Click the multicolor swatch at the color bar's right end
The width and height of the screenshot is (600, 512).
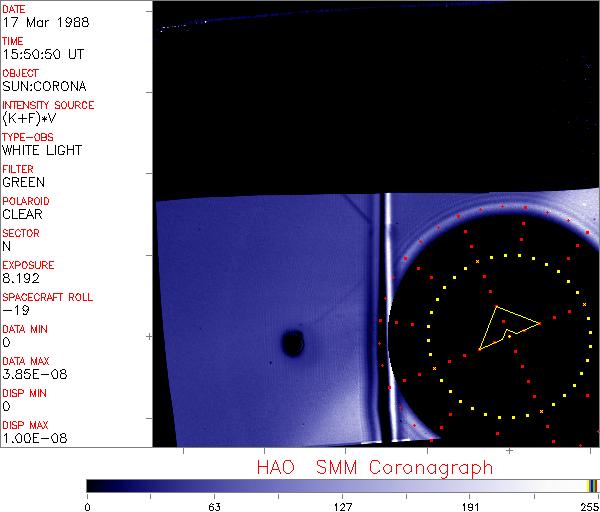[x=593, y=485]
